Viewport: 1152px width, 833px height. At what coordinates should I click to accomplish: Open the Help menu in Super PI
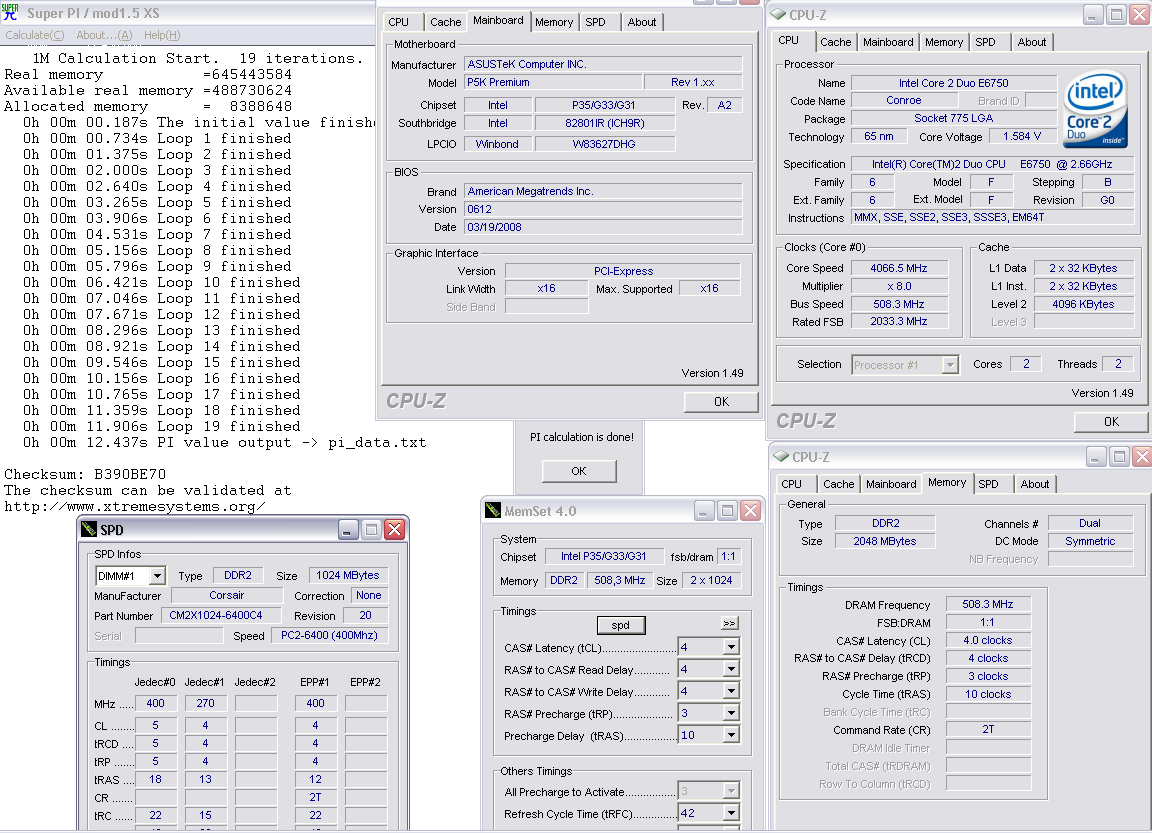(x=162, y=35)
